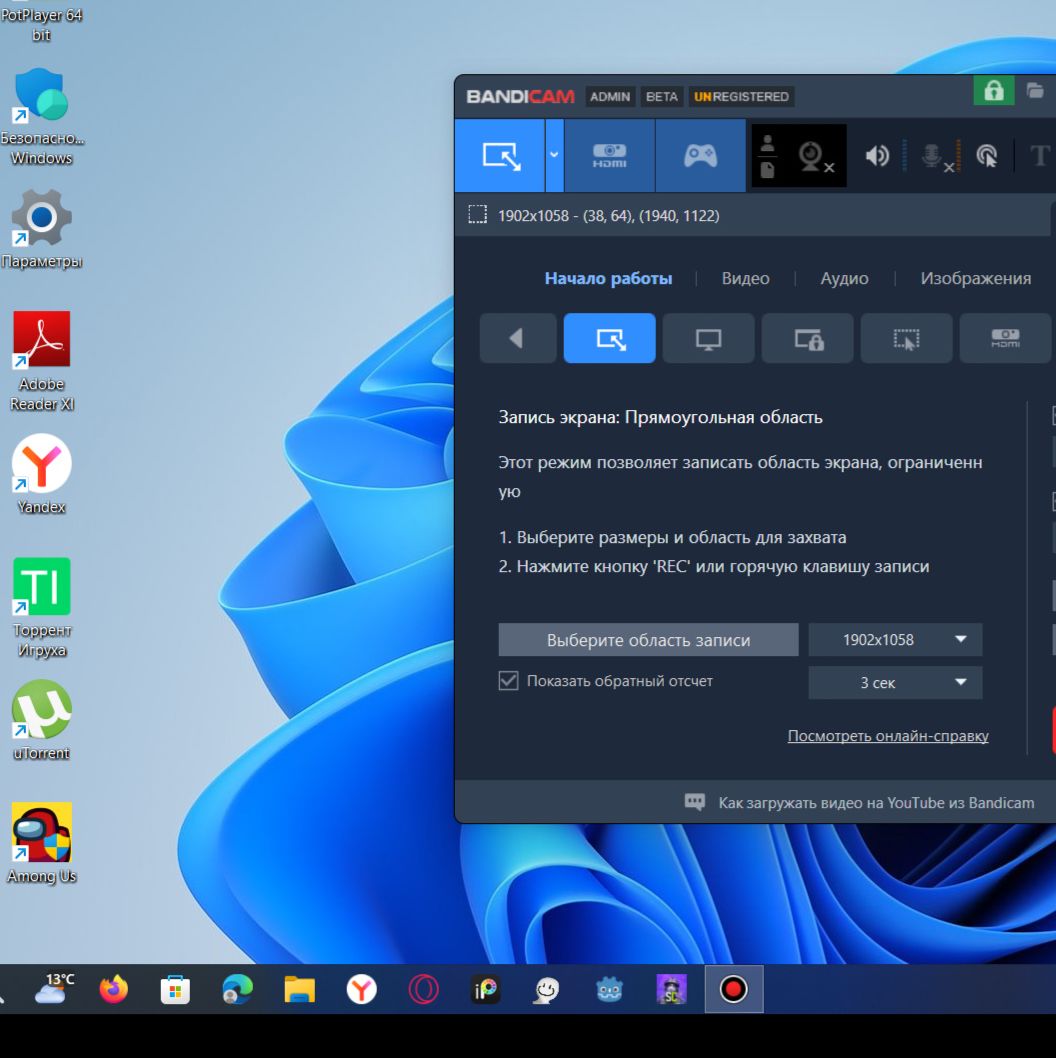Switch to the Видео tab
This screenshot has height=1058, width=1056.
(x=746, y=279)
